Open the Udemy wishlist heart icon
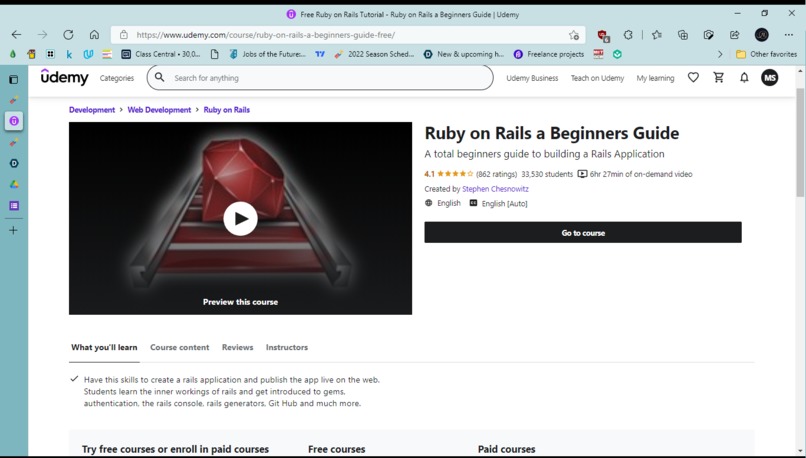The image size is (806, 458). point(693,78)
